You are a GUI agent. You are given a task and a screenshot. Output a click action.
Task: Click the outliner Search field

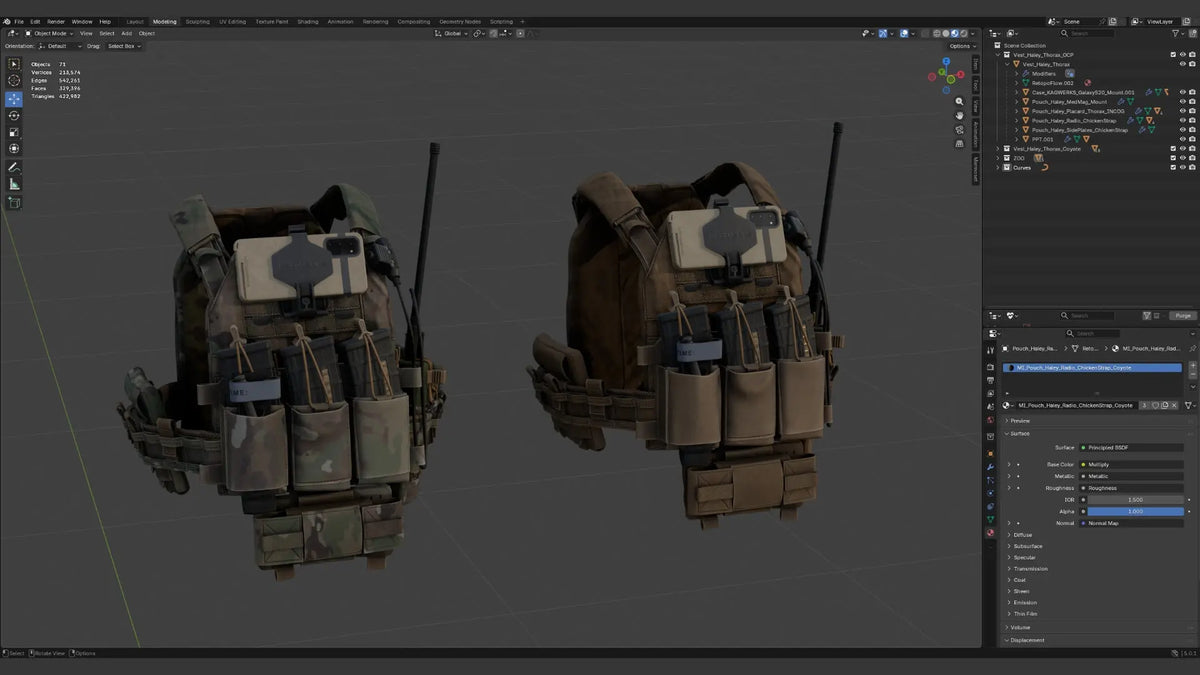pyautogui.click(x=1089, y=33)
